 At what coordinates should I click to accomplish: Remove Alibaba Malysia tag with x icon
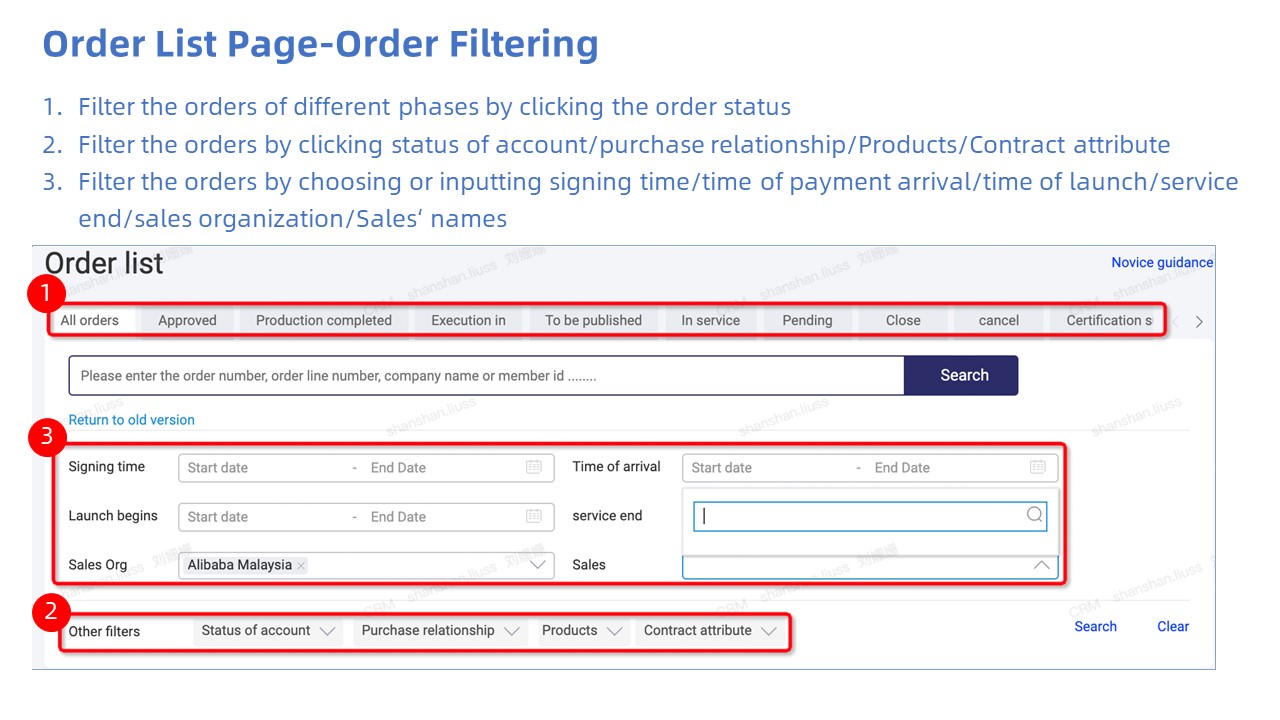pyautogui.click(x=301, y=565)
